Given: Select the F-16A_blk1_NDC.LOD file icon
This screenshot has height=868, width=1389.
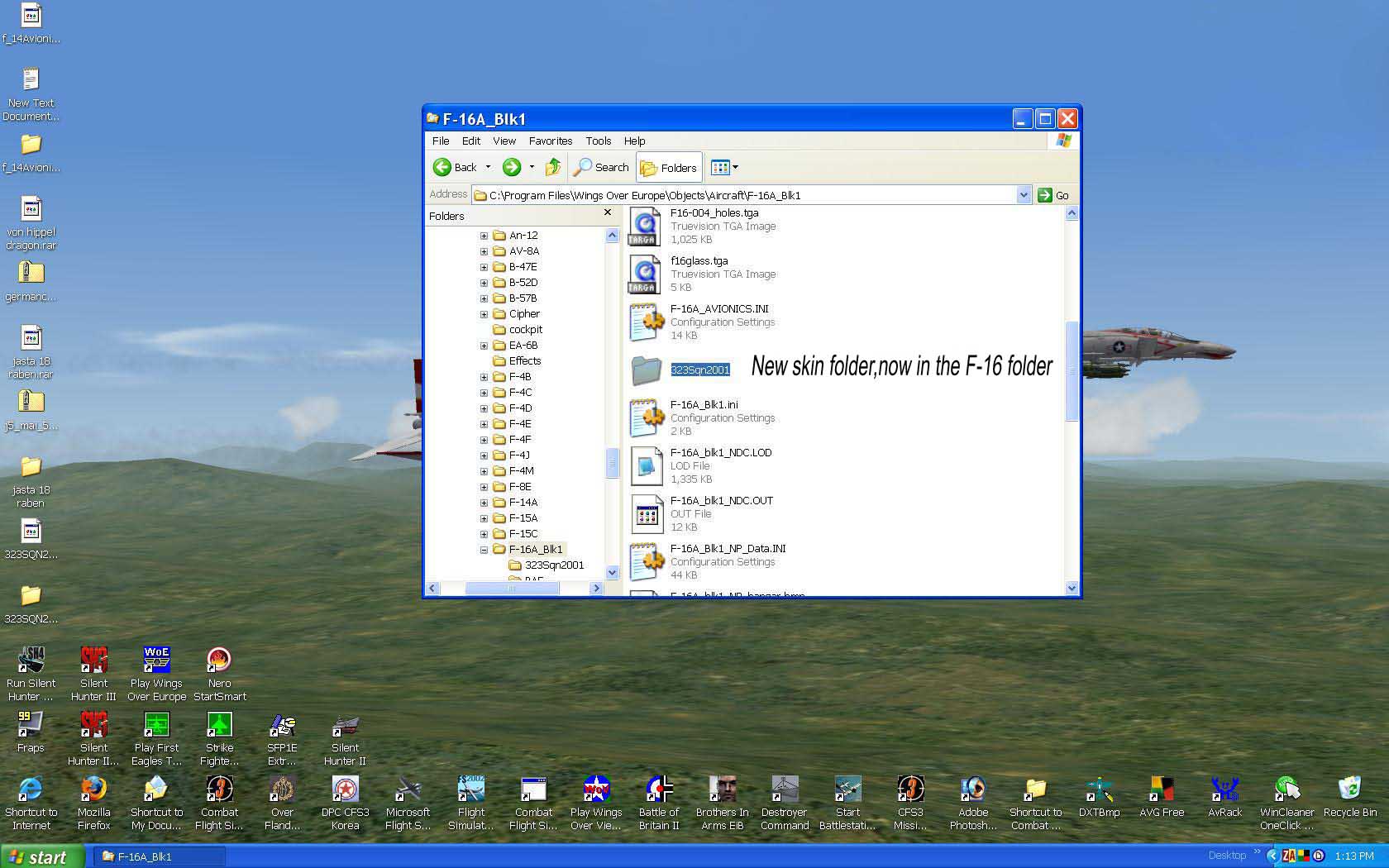Looking at the screenshot, I should click(x=646, y=465).
